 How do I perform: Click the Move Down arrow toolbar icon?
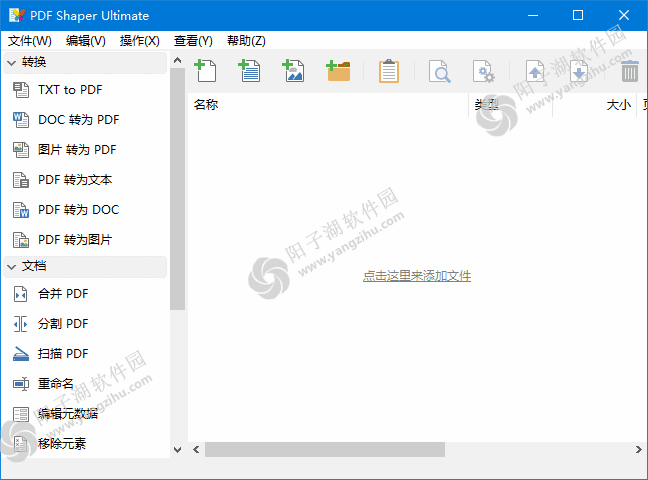tap(579, 71)
